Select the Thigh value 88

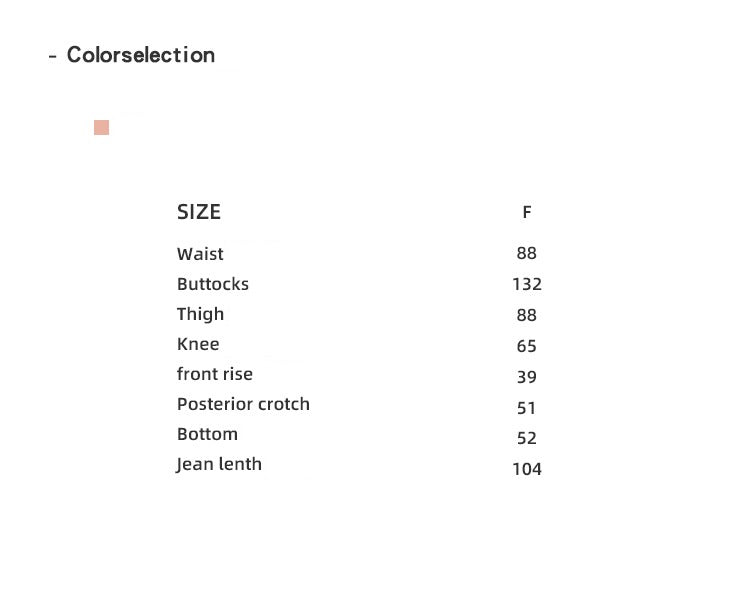click(526, 315)
